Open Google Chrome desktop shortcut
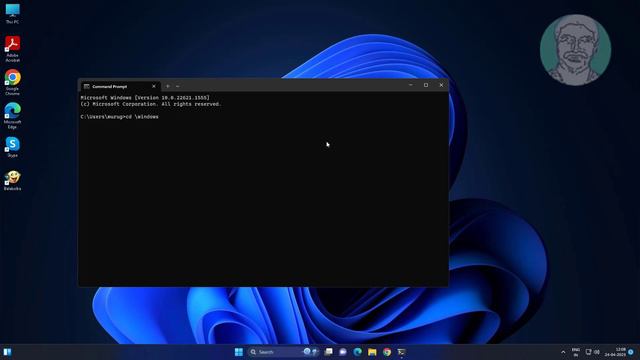The height and width of the screenshot is (360, 640). pyautogui.click(x=12, y=82)
